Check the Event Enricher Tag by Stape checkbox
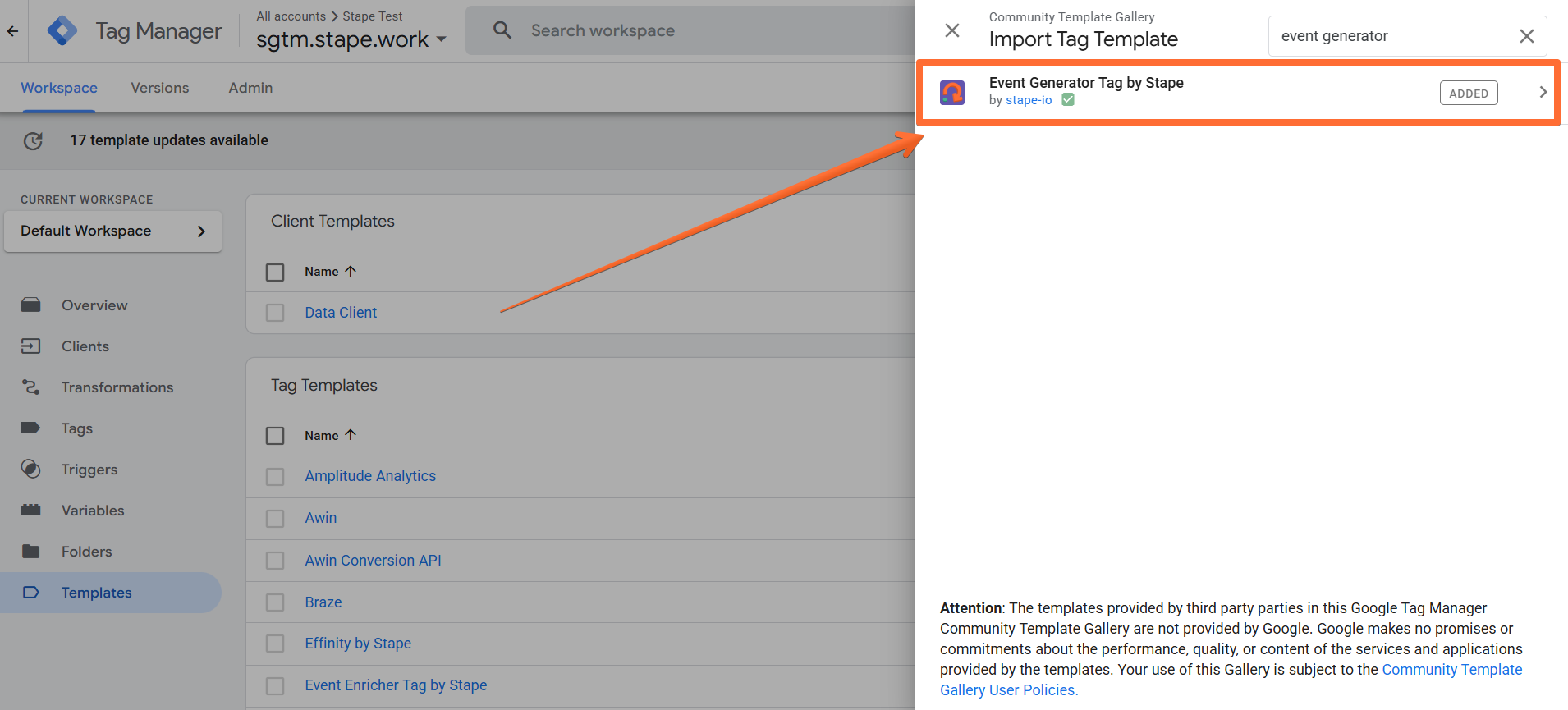Viewport: 1568px width, 710px height. tap(275, 685)
